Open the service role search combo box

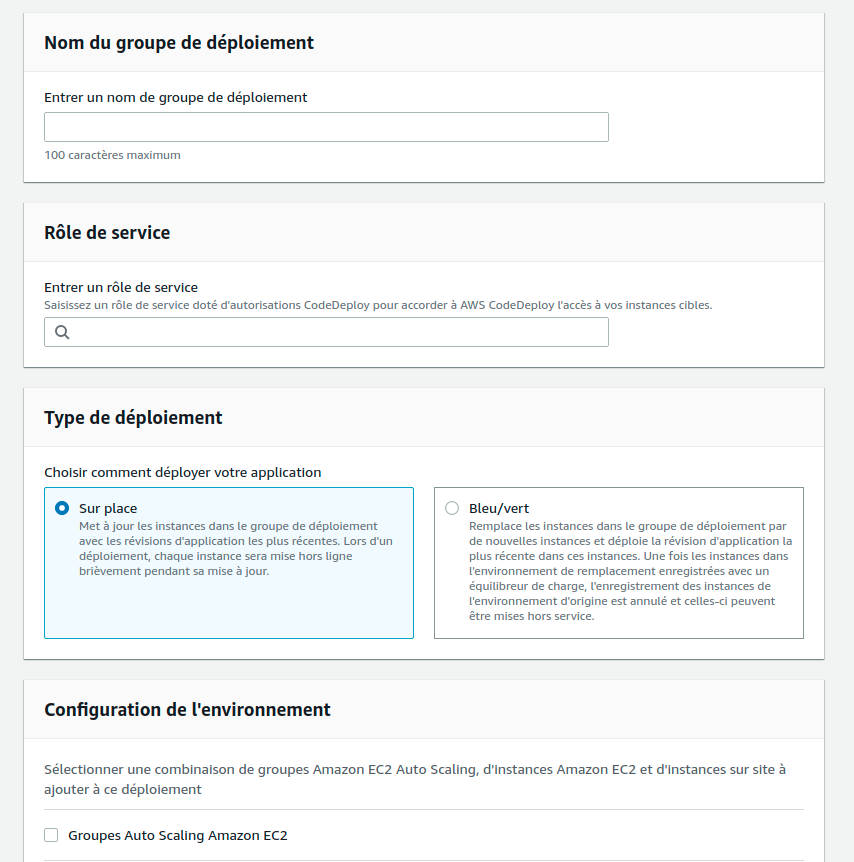click(x=338, y=333)
